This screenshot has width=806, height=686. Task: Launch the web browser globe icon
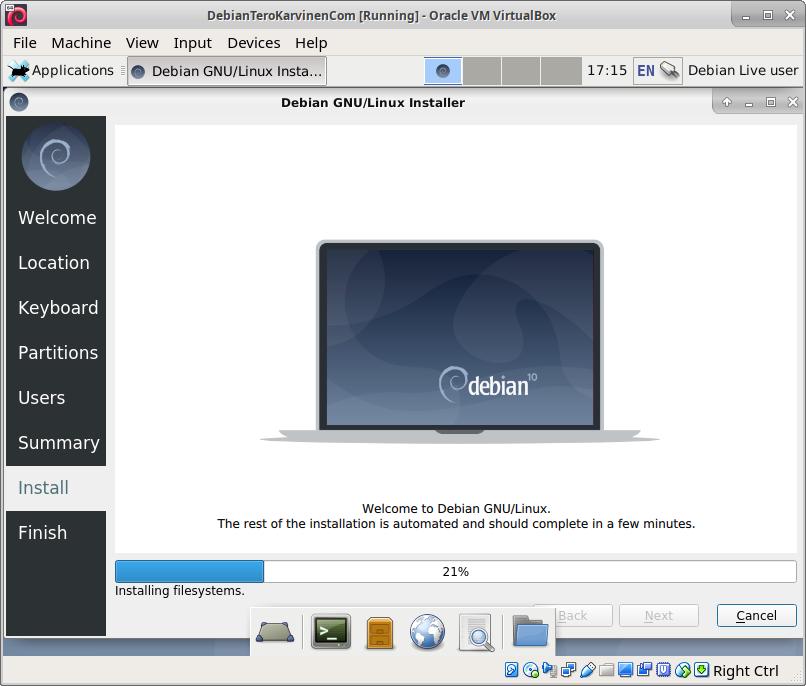427,631
